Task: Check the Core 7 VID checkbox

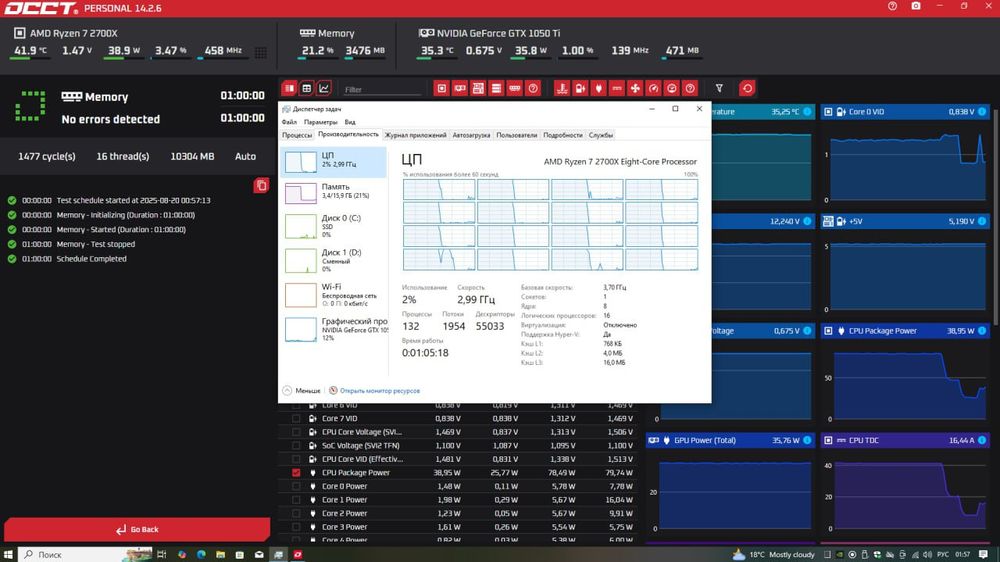Action: pos(296,418)
